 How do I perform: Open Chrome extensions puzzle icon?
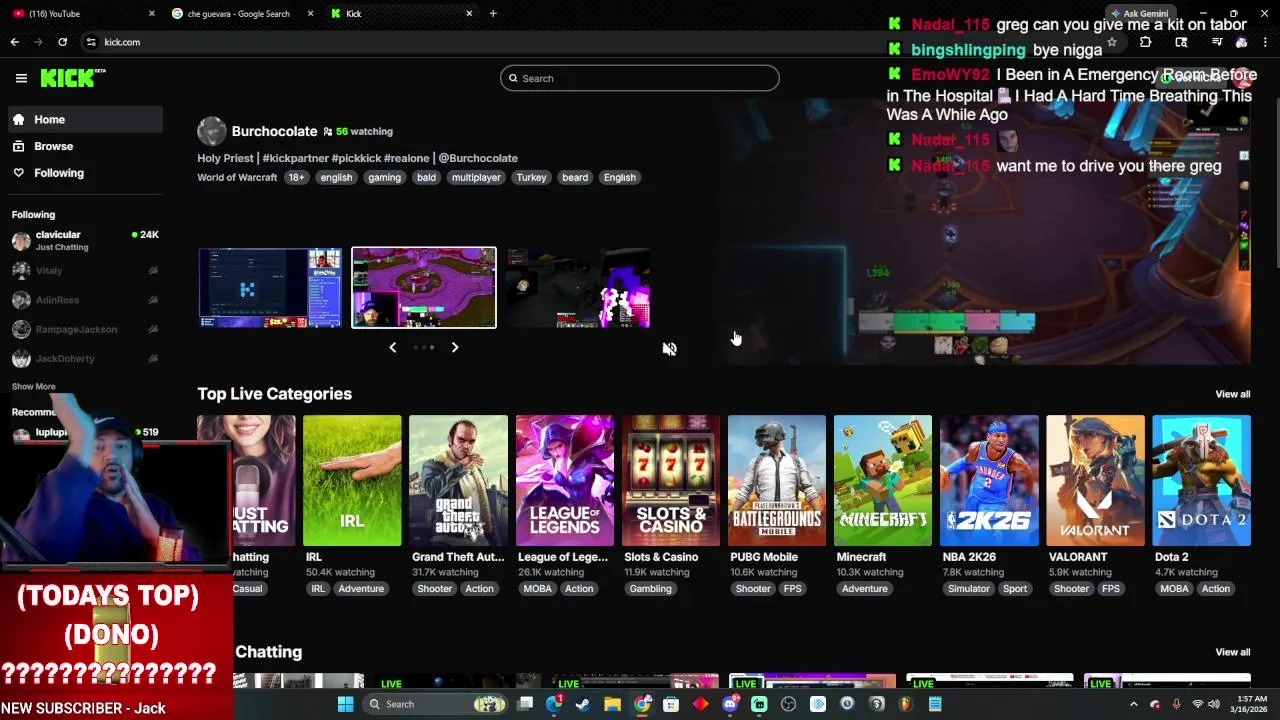coord(1145,42)
